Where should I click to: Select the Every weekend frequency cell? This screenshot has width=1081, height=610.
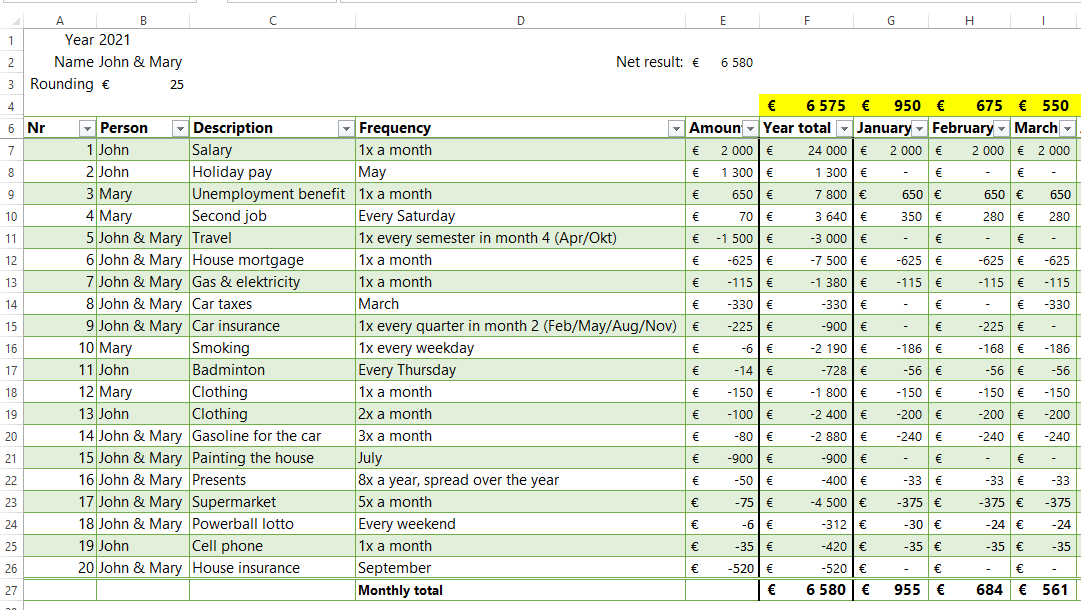pos(521,525)
